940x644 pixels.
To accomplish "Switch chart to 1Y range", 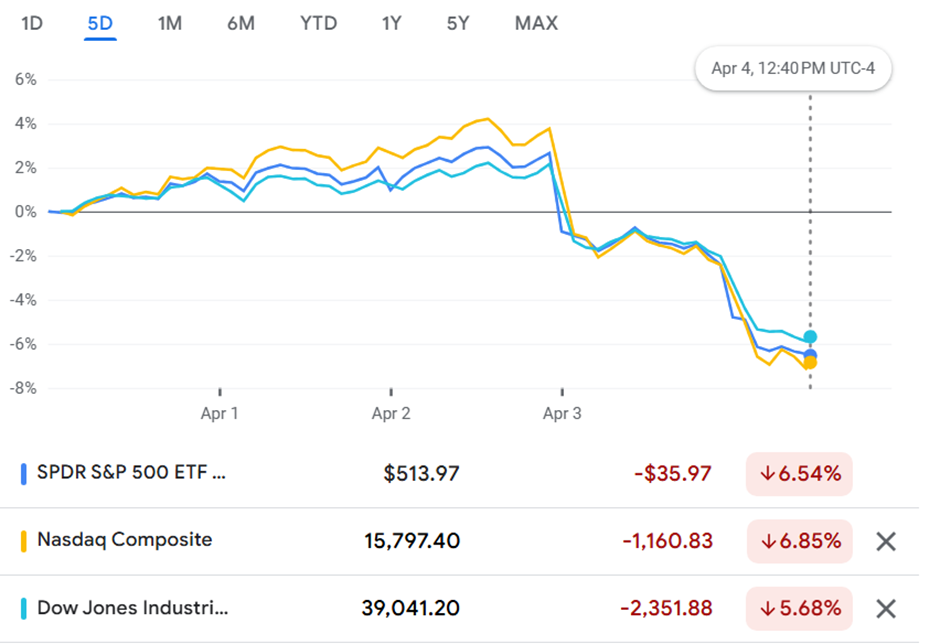I will (x=391, y=23).
